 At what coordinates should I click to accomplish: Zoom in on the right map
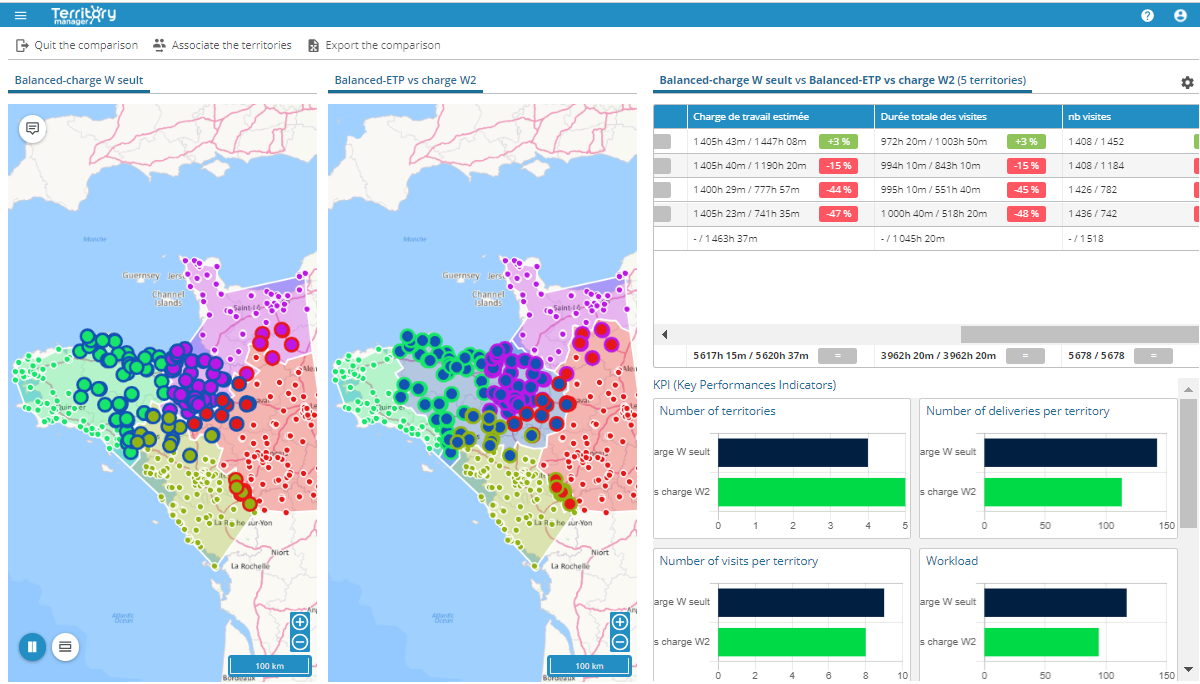click(620, 622)
